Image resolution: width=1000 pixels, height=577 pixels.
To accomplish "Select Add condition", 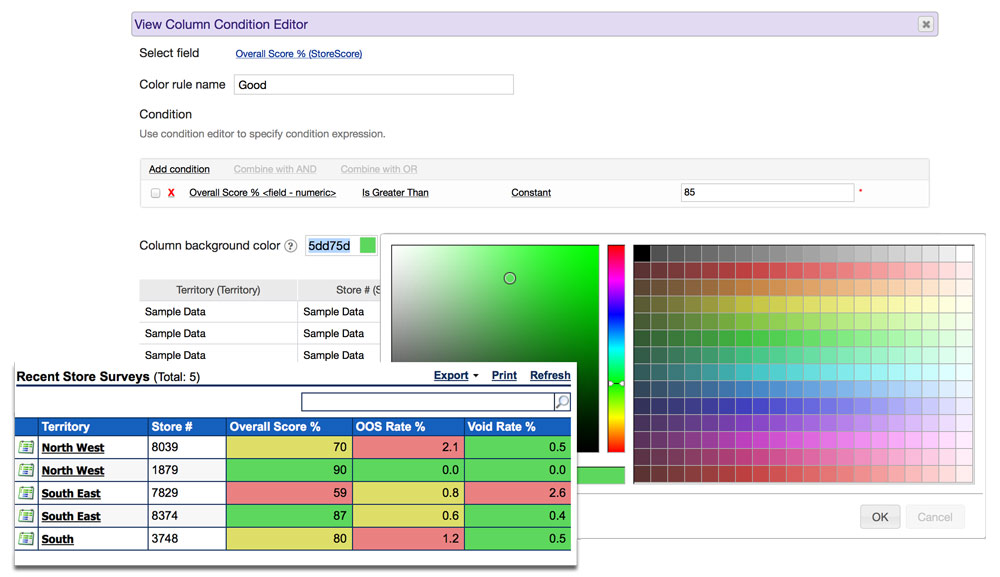I will pos(179,168).
